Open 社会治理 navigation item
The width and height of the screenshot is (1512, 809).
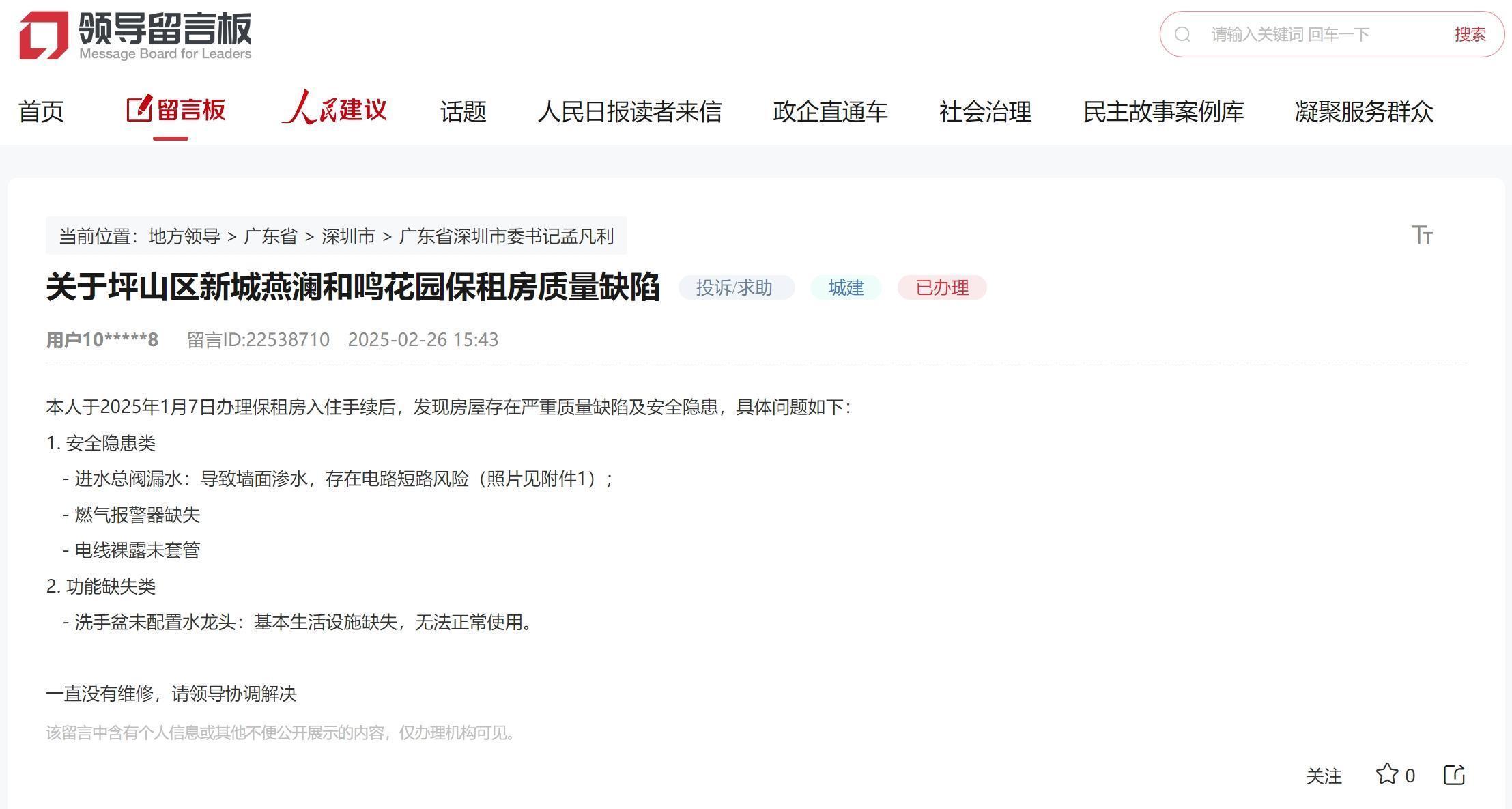click(x=985, y=111)
